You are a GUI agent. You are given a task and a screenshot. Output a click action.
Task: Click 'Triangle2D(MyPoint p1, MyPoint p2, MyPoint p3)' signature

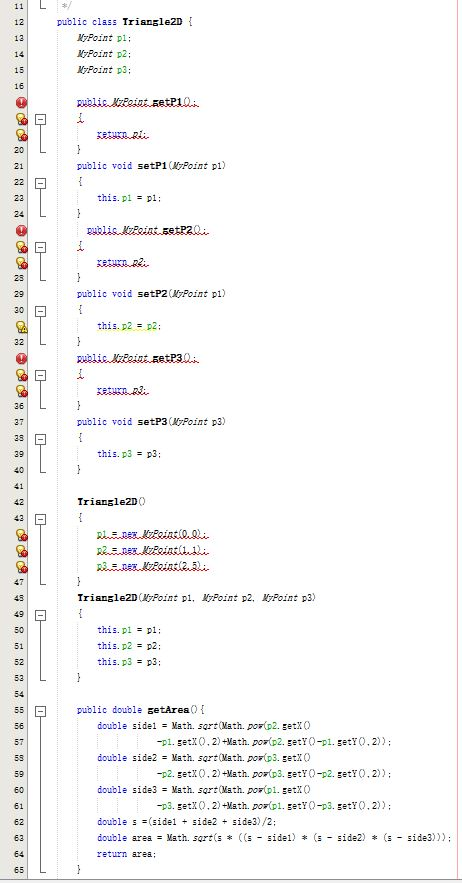click(197, 598)
